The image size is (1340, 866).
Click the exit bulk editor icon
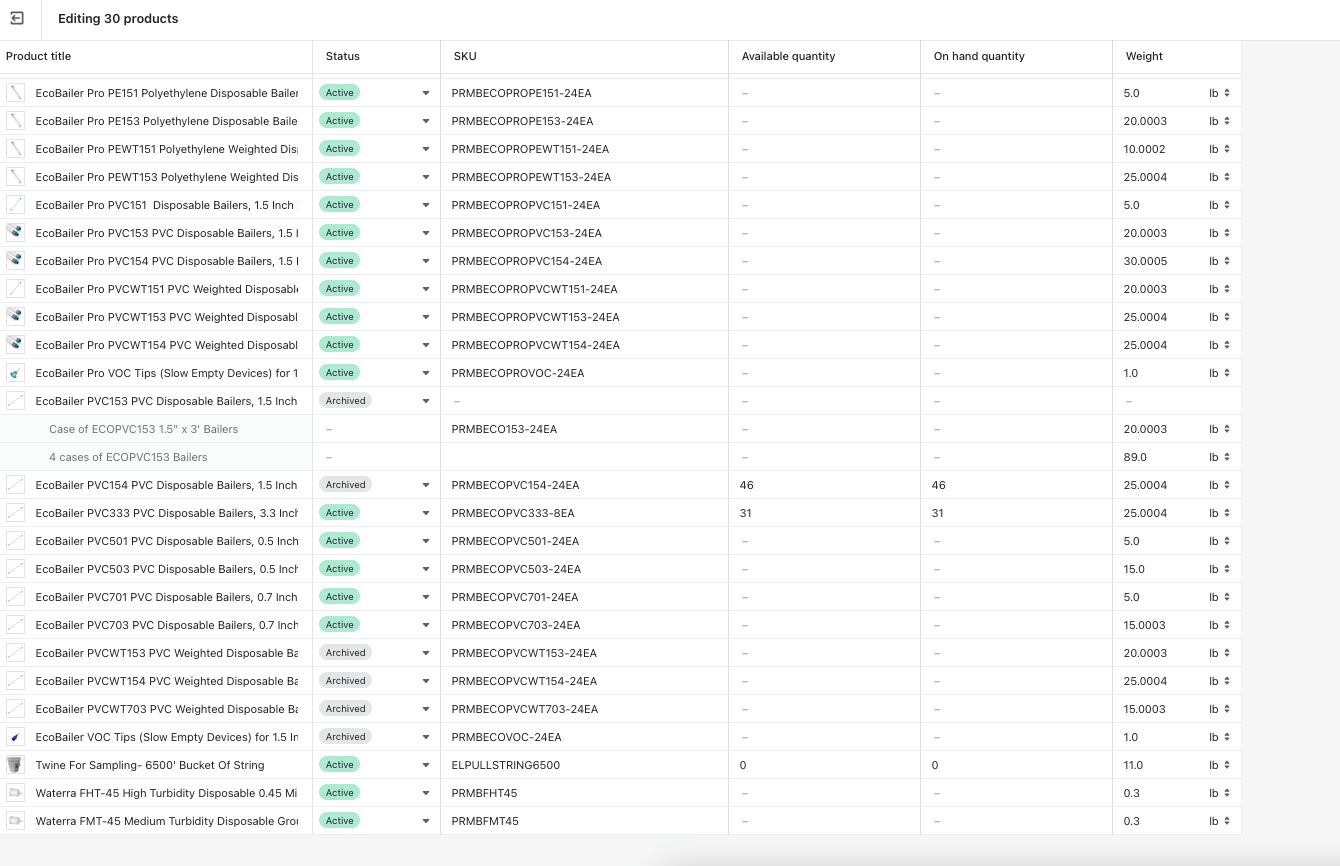[17, 18]
